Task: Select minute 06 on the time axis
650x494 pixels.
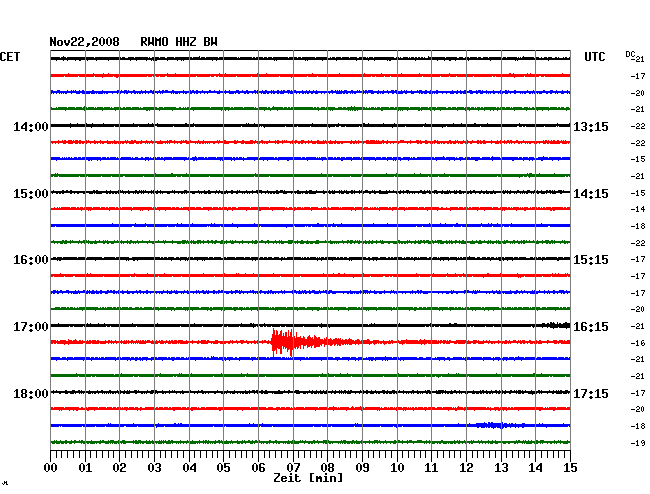Action: click(258, 468)
